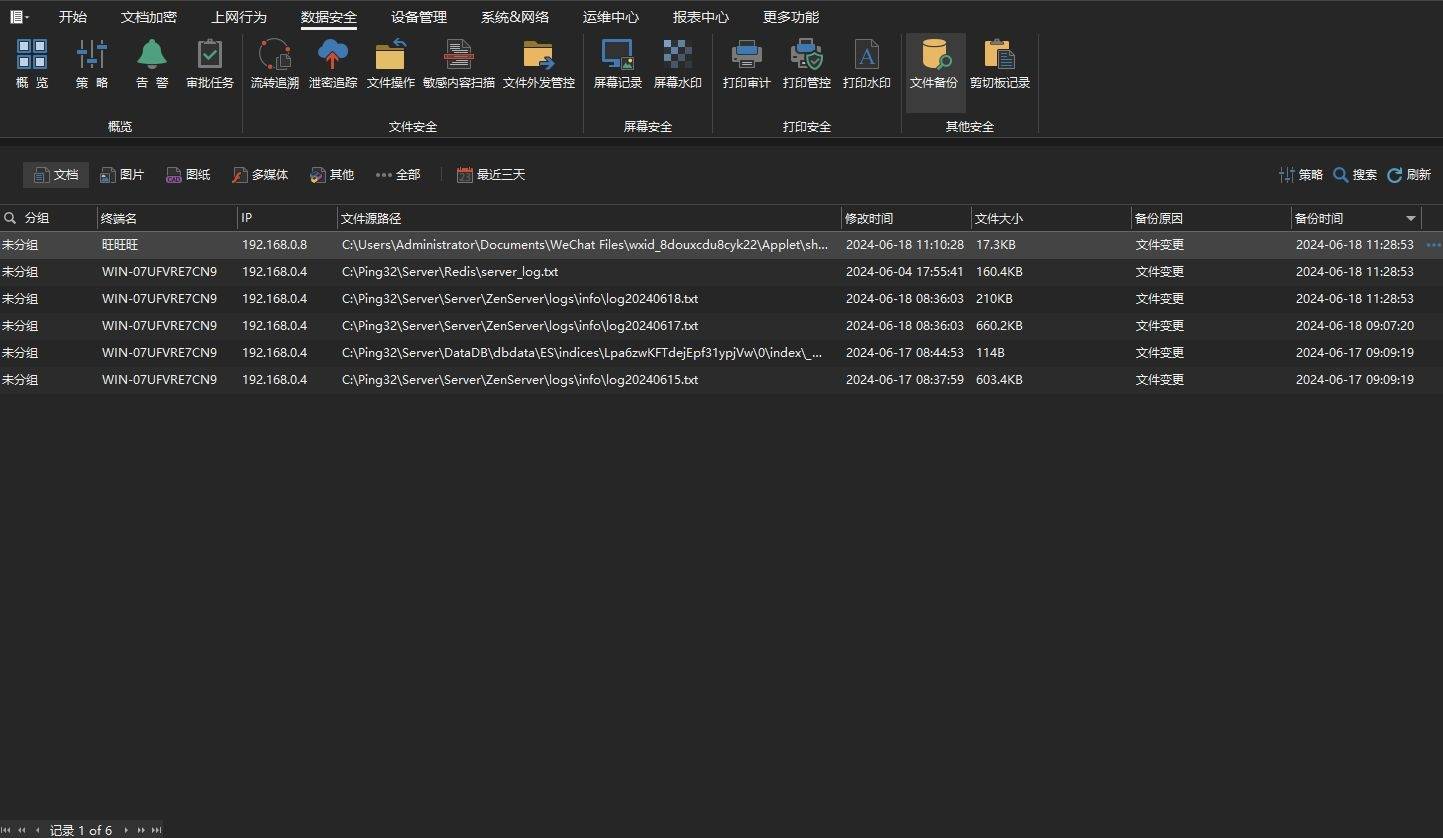Click the 搜索 search button
The height and width of the screenshot is (838, 1443).
coord(1355,175)
